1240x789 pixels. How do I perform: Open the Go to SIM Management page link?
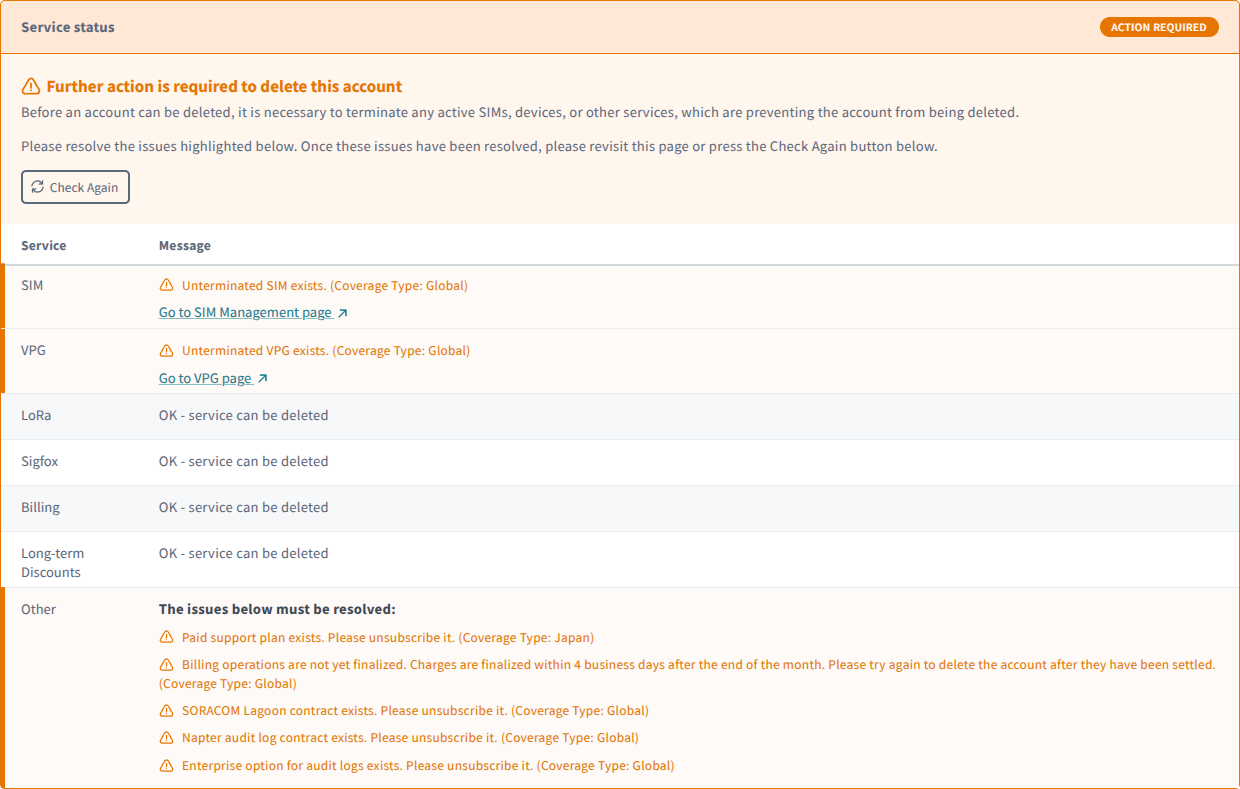tap(245, 312)
